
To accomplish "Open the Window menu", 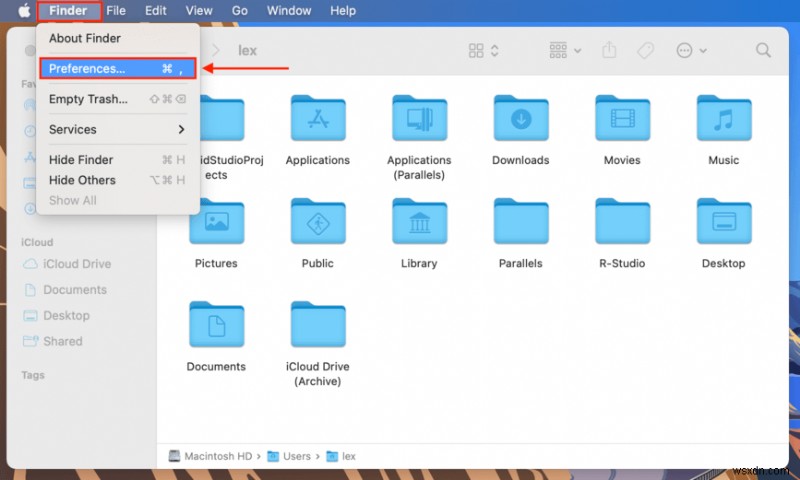I will [289, 11].
